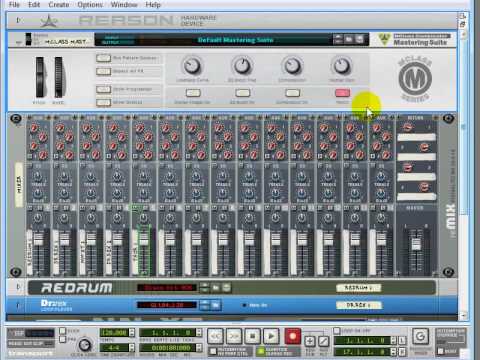This screenshot has height=360, width=480.
Task: Click the rack scrollbar down arrow
Action: (x=463, y=315)
